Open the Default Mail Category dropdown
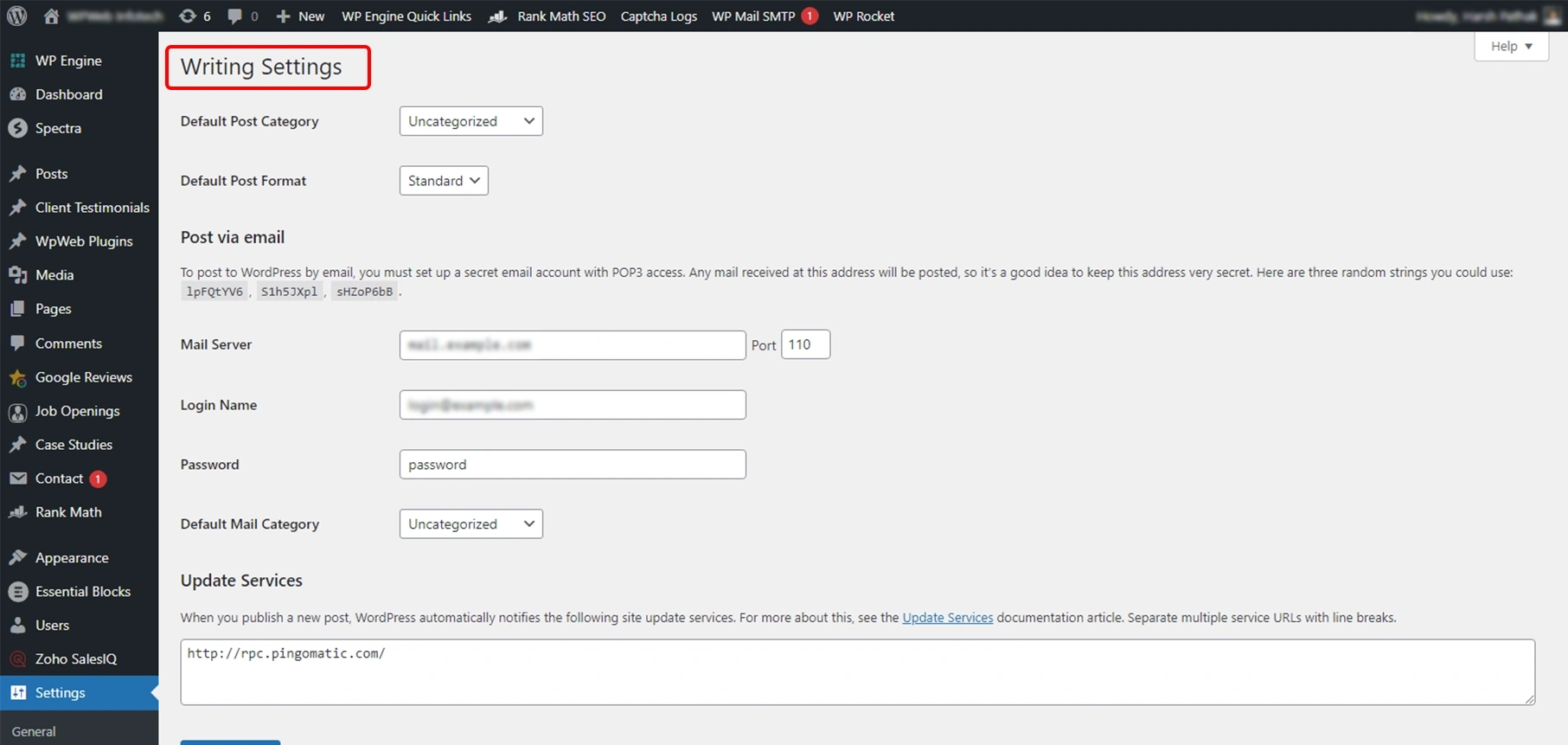The height and width of the screenshot is (745, 1568). 470,524
